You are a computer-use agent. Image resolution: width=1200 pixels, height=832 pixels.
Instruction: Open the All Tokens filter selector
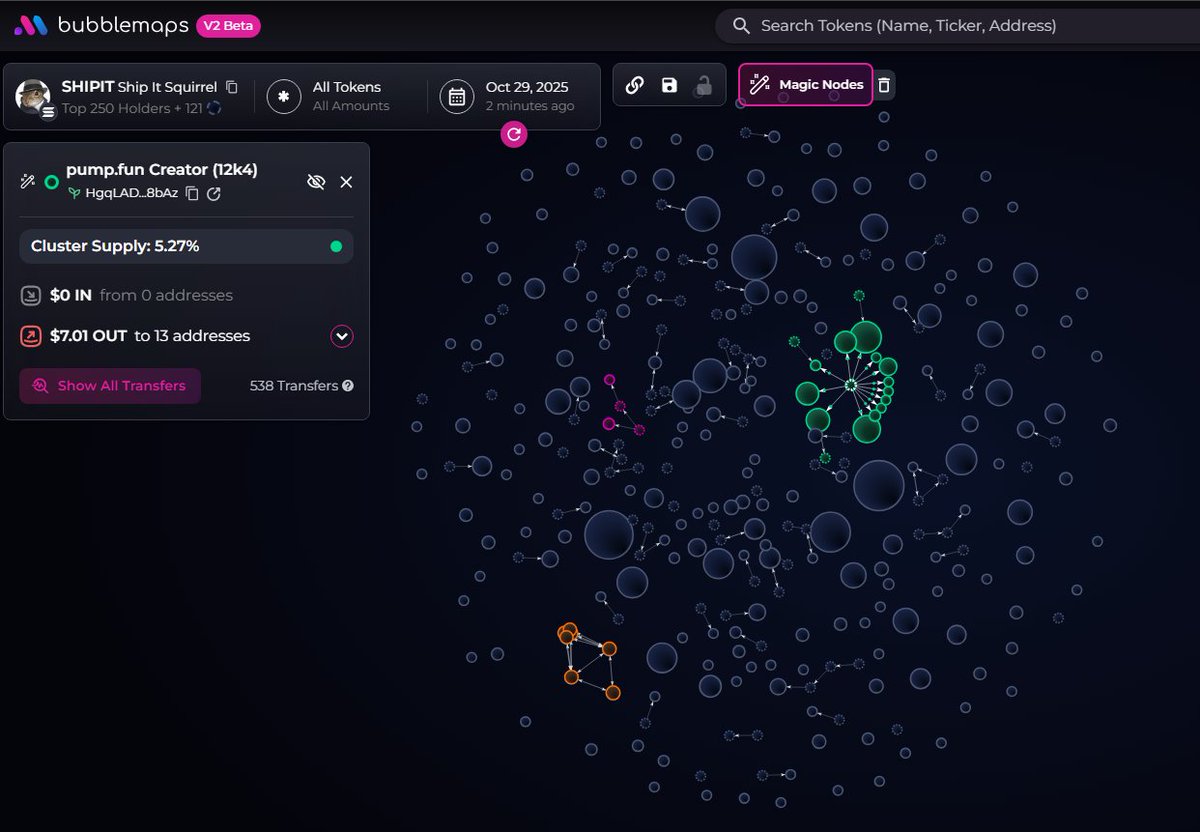click(x=334, y=96)
